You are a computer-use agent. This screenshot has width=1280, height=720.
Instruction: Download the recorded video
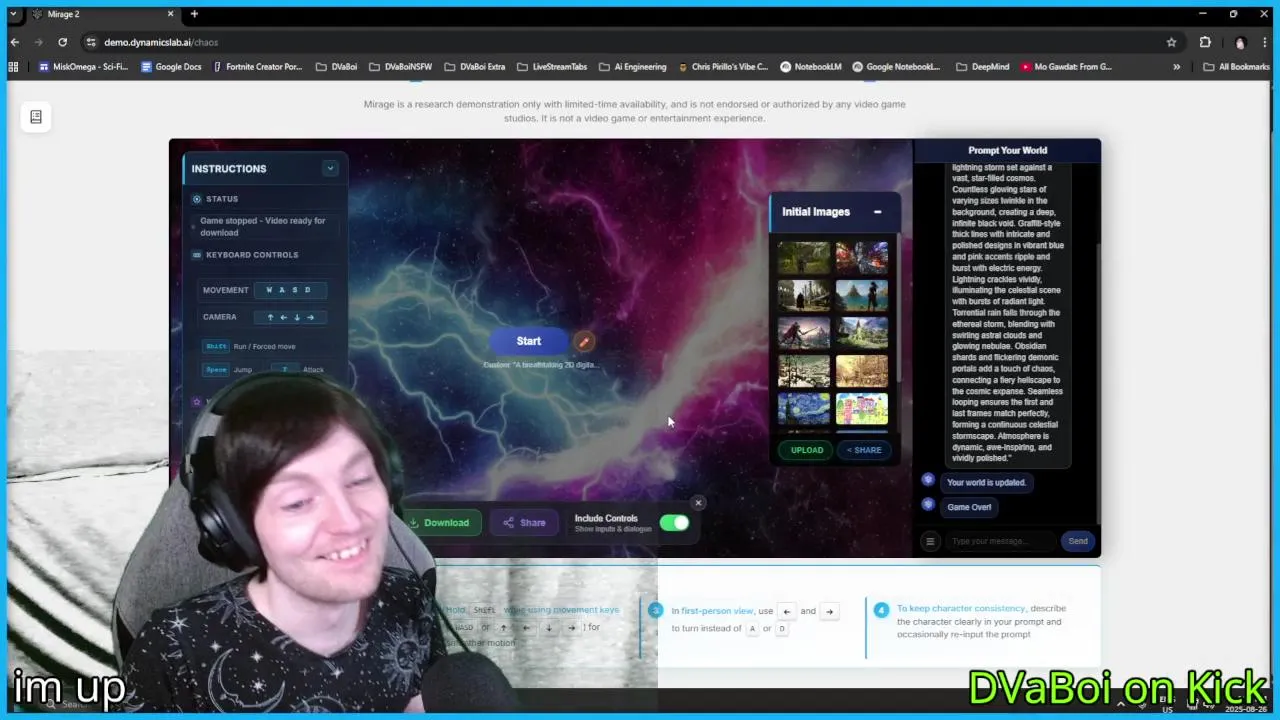pos(441,522)
